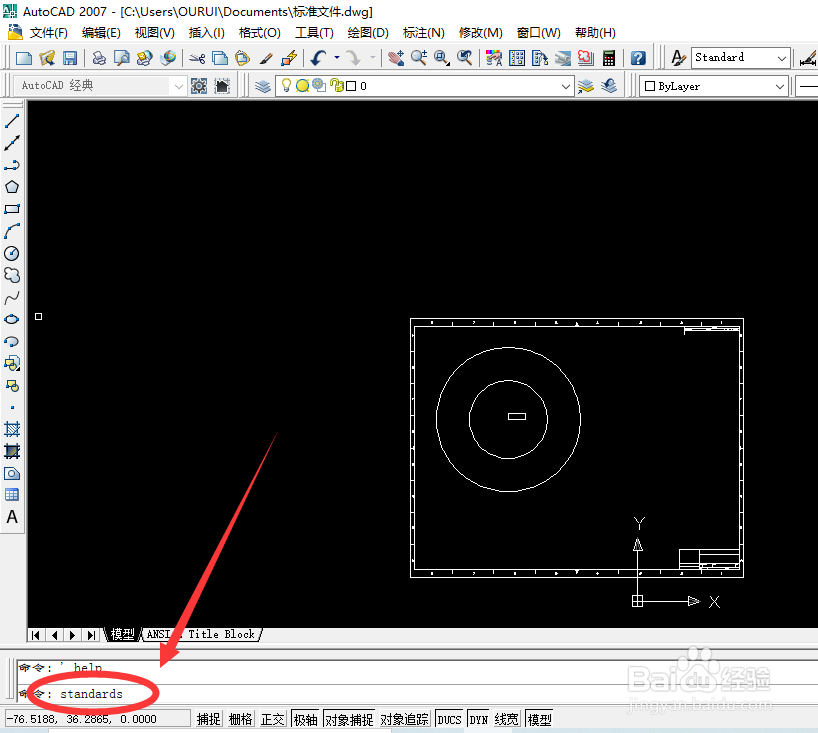Viewport: 818px width, 733px height.
Task: Toggle 对象捕捉 object snap button
Action: (x=349, y=719)
